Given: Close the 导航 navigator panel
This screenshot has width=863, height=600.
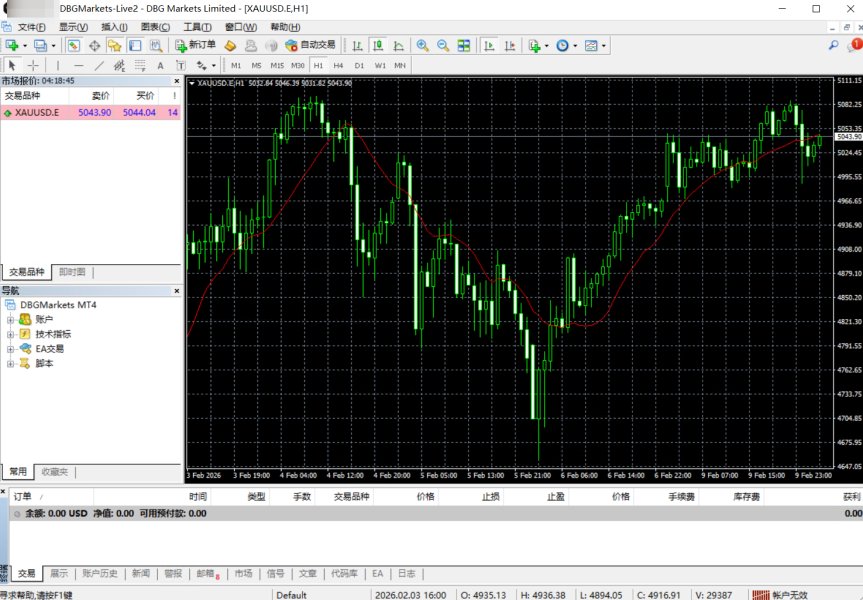Looking at the screenshot, I should [x=176, y=290].
